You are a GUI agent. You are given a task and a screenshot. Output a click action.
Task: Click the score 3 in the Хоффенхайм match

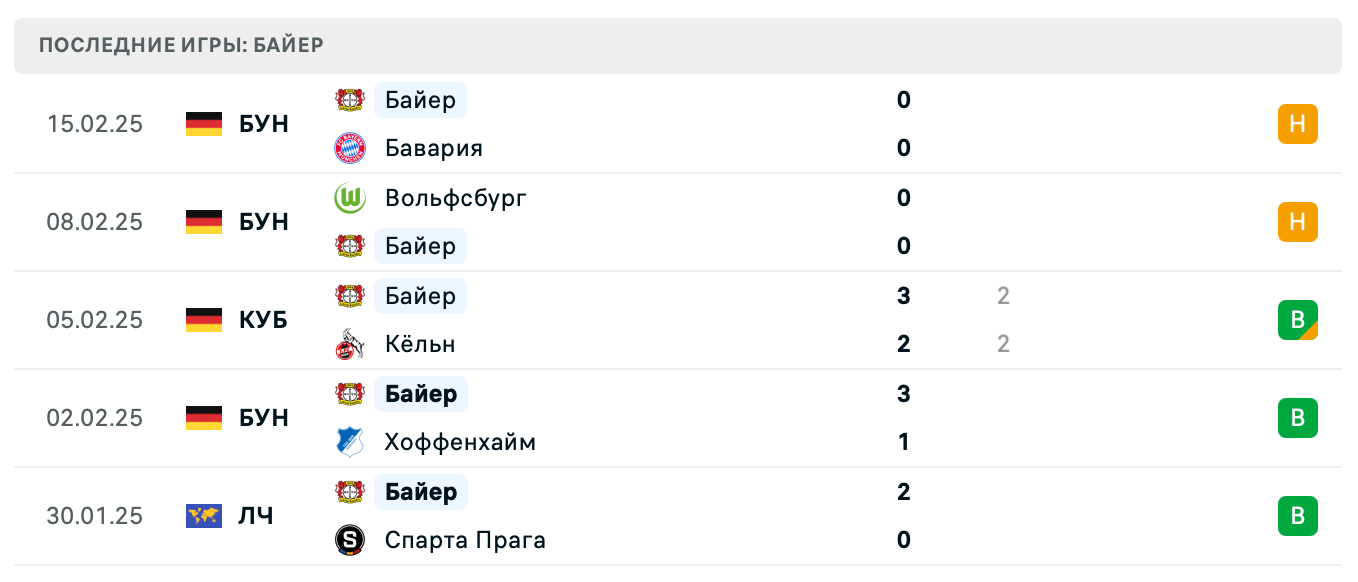pos(903,394)
